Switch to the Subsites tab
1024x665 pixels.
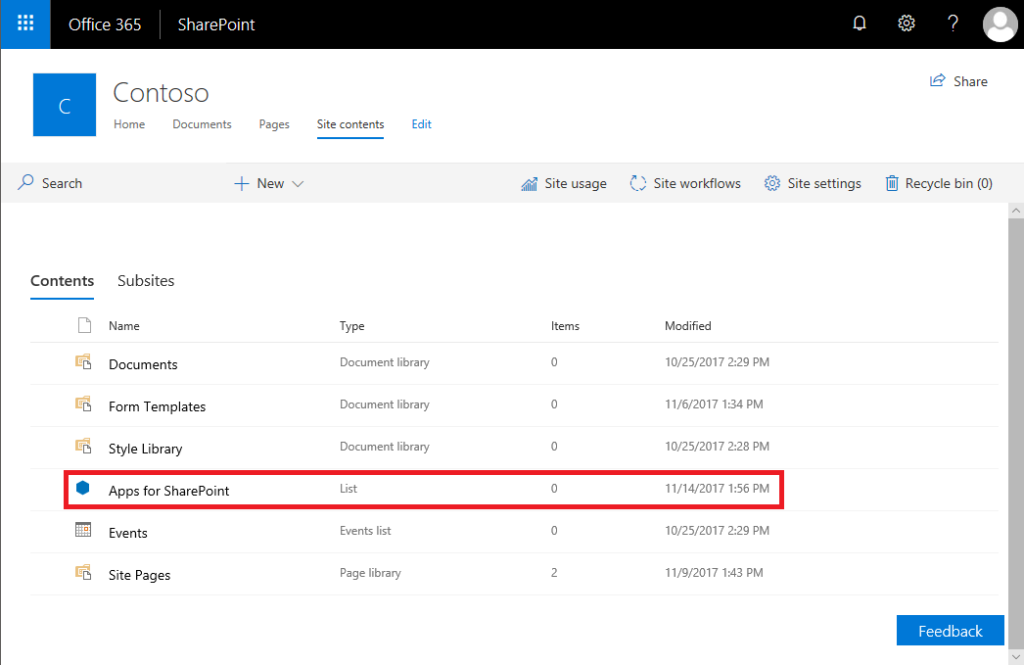[146, 281]
